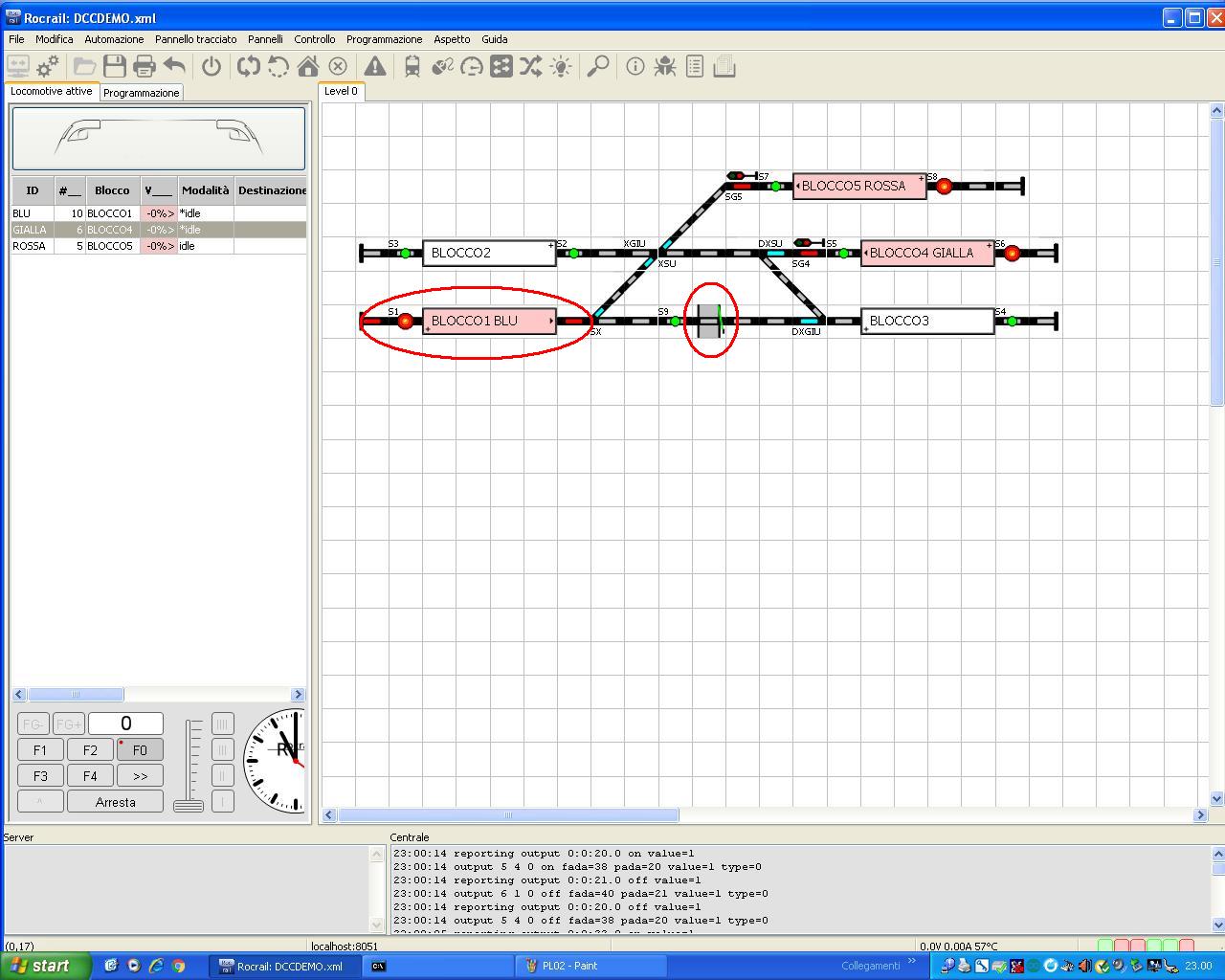Click the command prompt taskbar button
Screen dimensions: 1225x980
438,966
